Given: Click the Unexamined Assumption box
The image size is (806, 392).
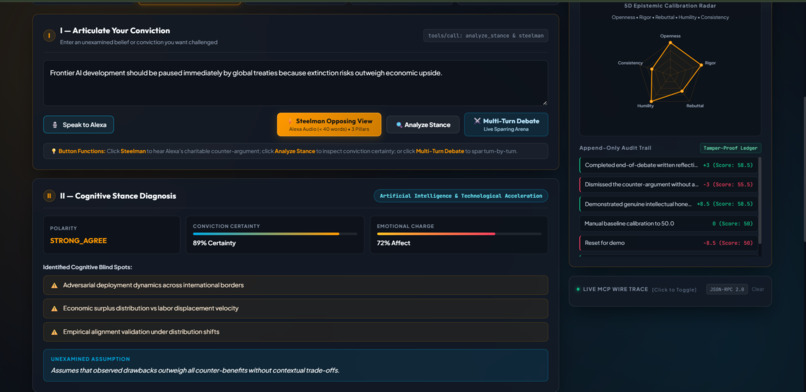Looking at the screenshot, I should (x=296, y=365).
